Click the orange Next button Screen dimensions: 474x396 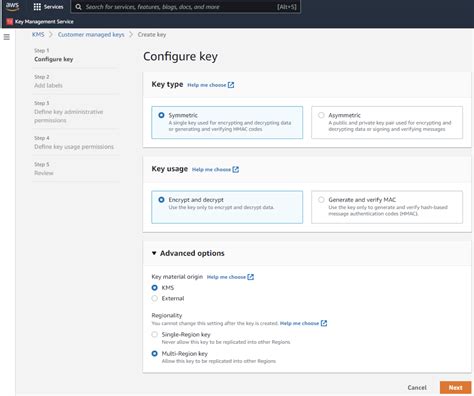pos(455,388)
